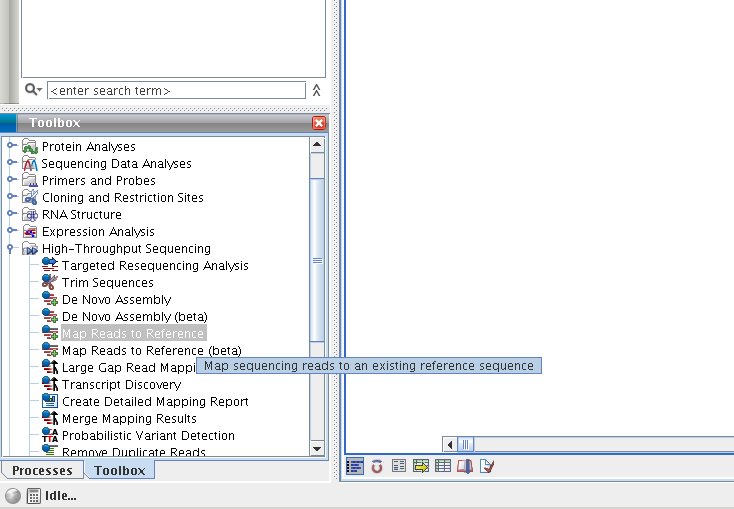Select De Novo Assembly (beta)
734x509 pixels.
pyautogui.click(x=135, y=317)
